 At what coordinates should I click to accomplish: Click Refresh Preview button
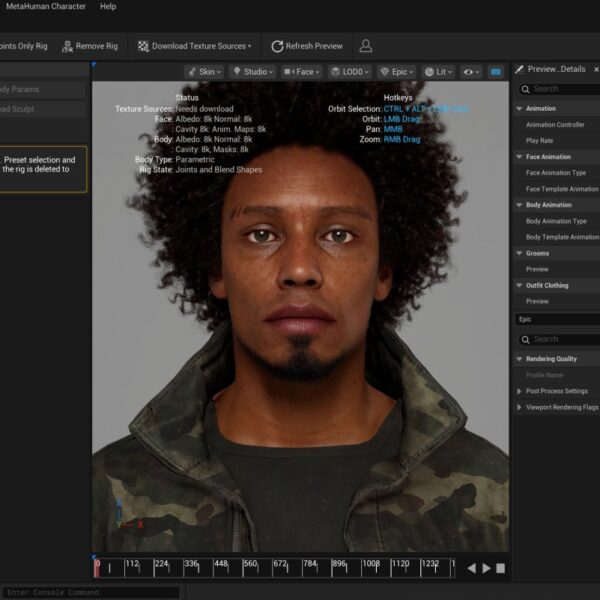point(307,46)
